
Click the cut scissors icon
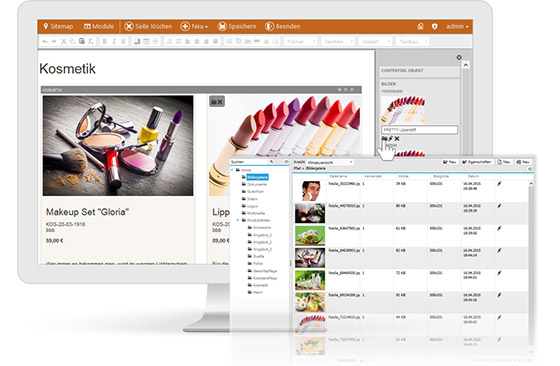tap(63, 41)
